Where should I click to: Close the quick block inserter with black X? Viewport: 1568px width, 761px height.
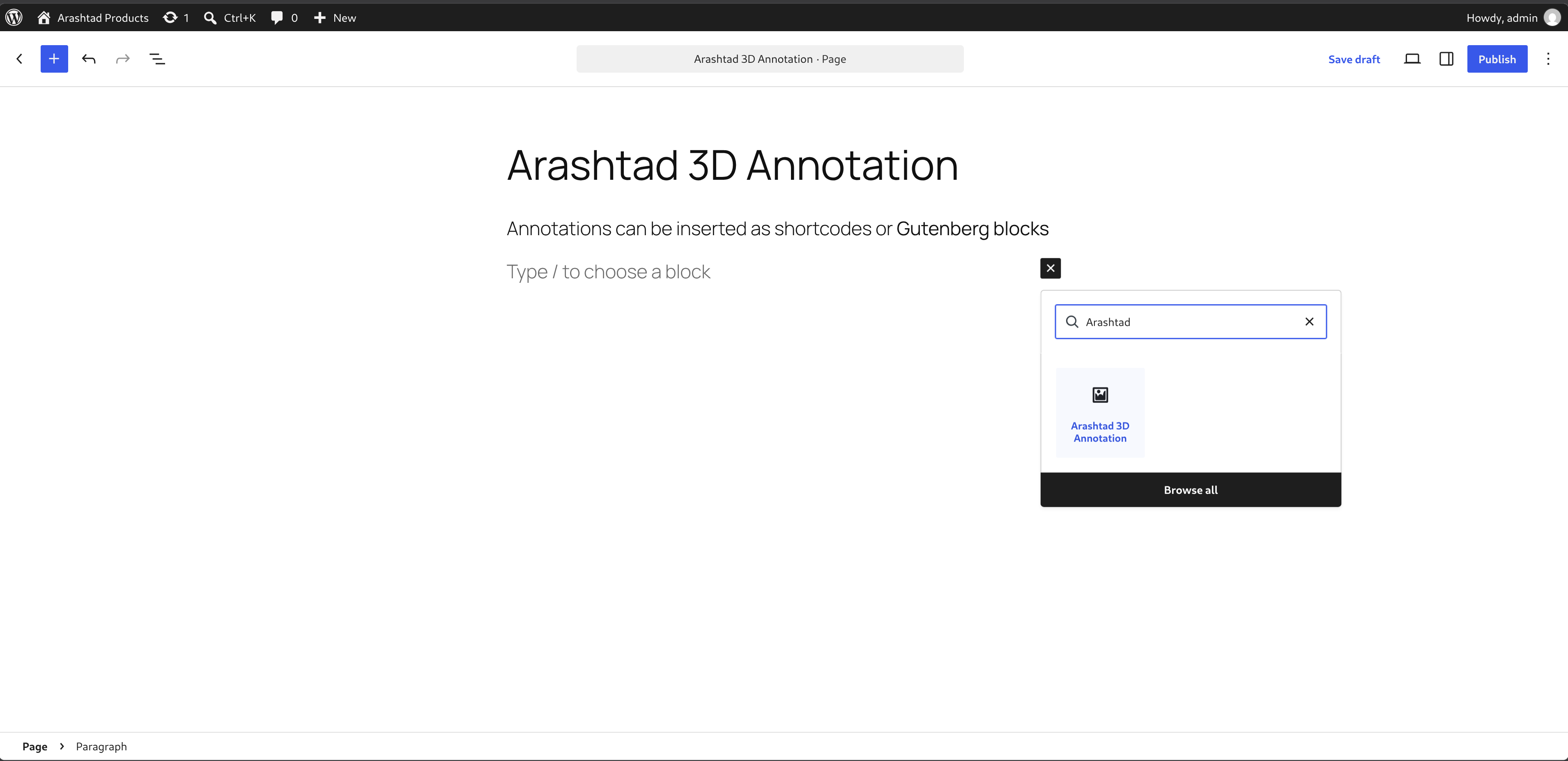pos(1051,268)
